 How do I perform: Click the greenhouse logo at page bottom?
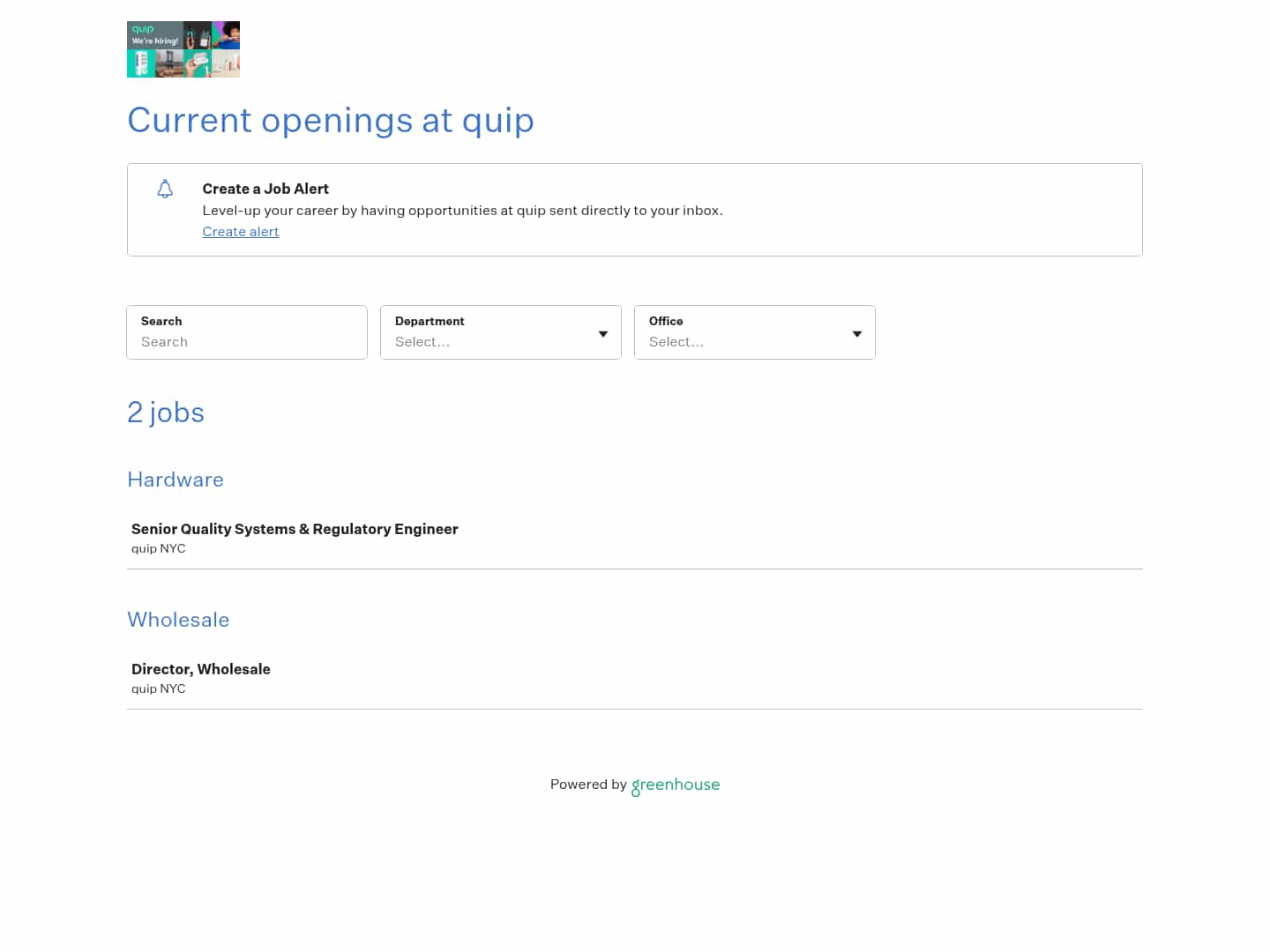(x=675, y=785)
